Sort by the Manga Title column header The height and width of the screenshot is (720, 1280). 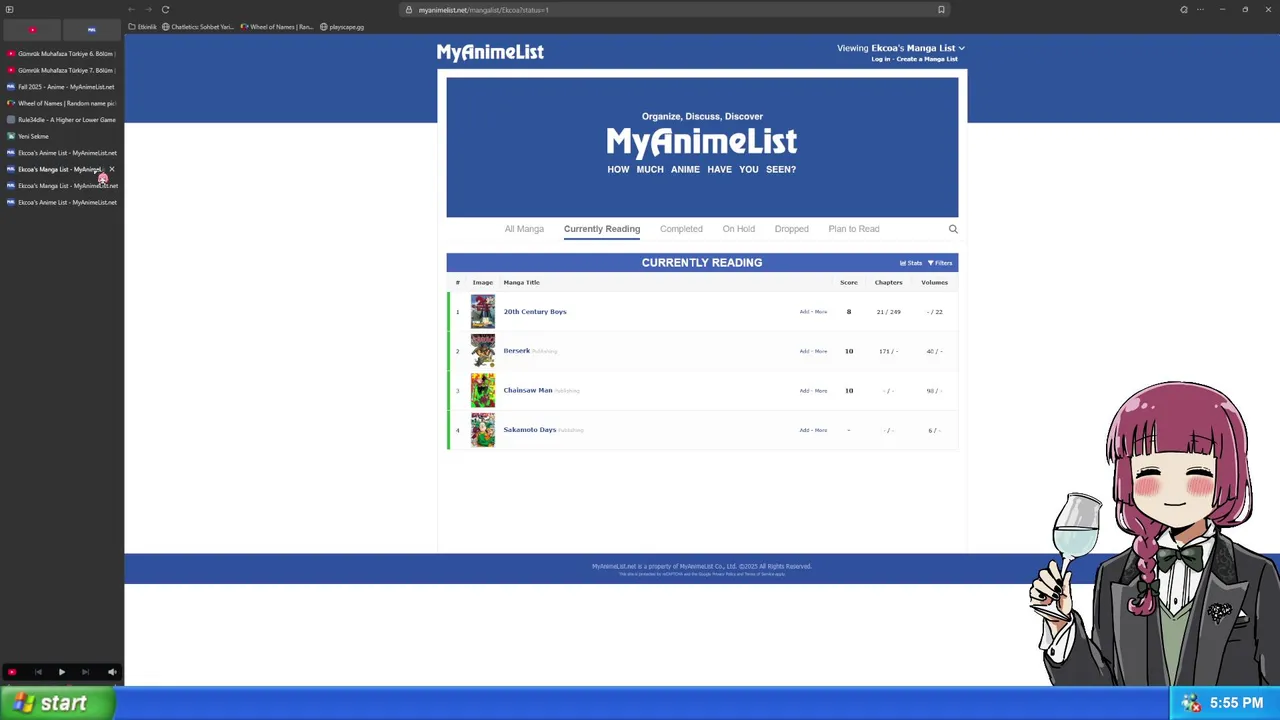tap(521, 282)
